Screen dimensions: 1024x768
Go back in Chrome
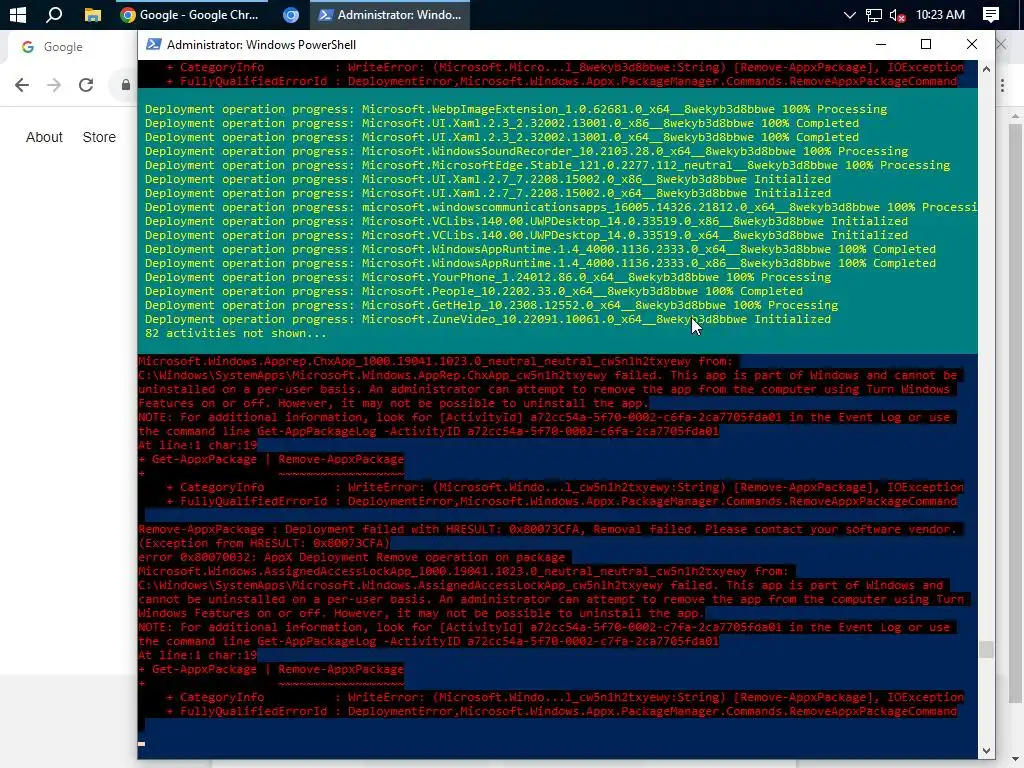click(x=22, y=85)
